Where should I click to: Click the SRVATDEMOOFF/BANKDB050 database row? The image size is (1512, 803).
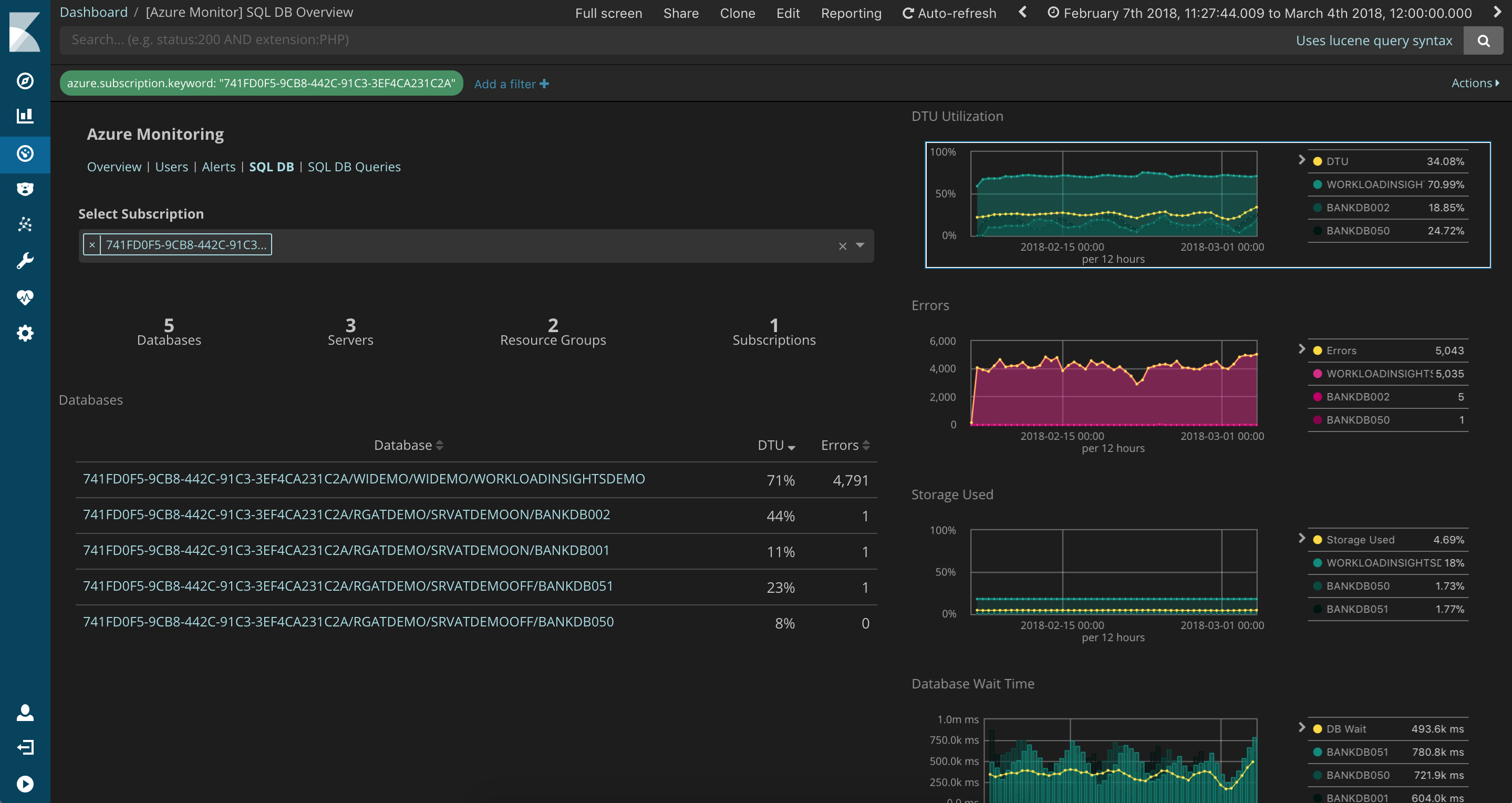[x=476, y=623]
